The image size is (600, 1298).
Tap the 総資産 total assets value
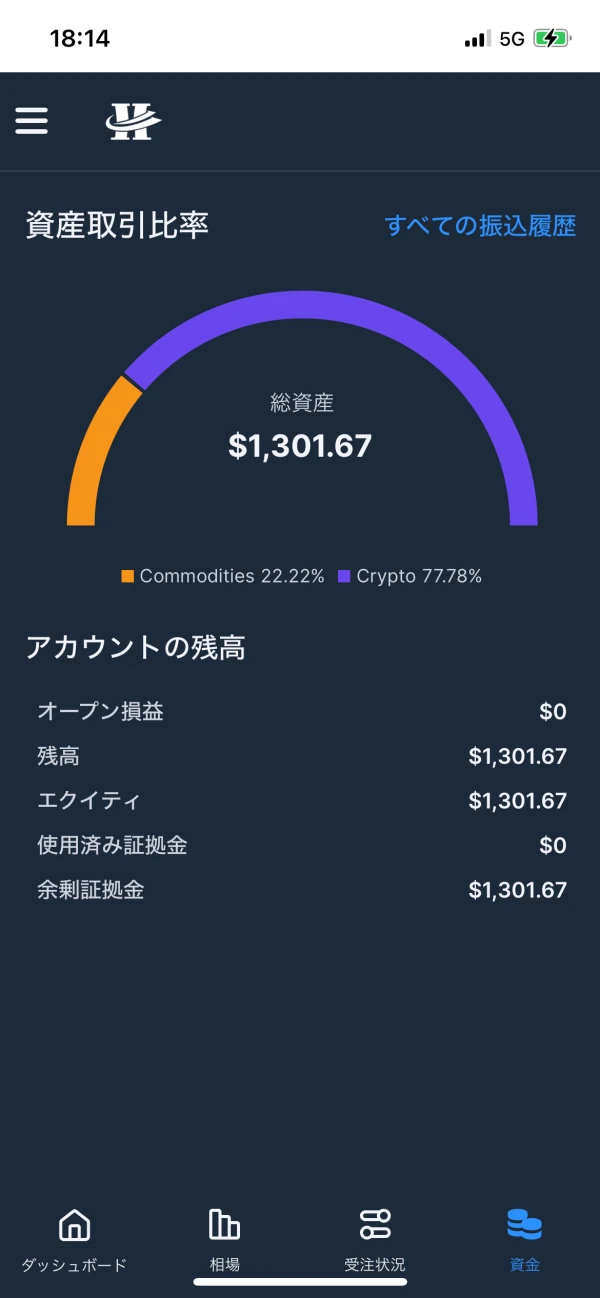pos(301,445)
